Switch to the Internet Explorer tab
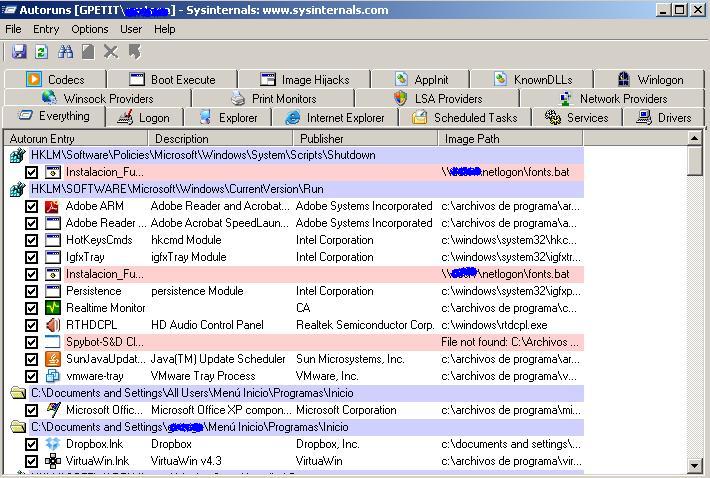Viewport: 710px width, 478px height. tap(335, 118)
